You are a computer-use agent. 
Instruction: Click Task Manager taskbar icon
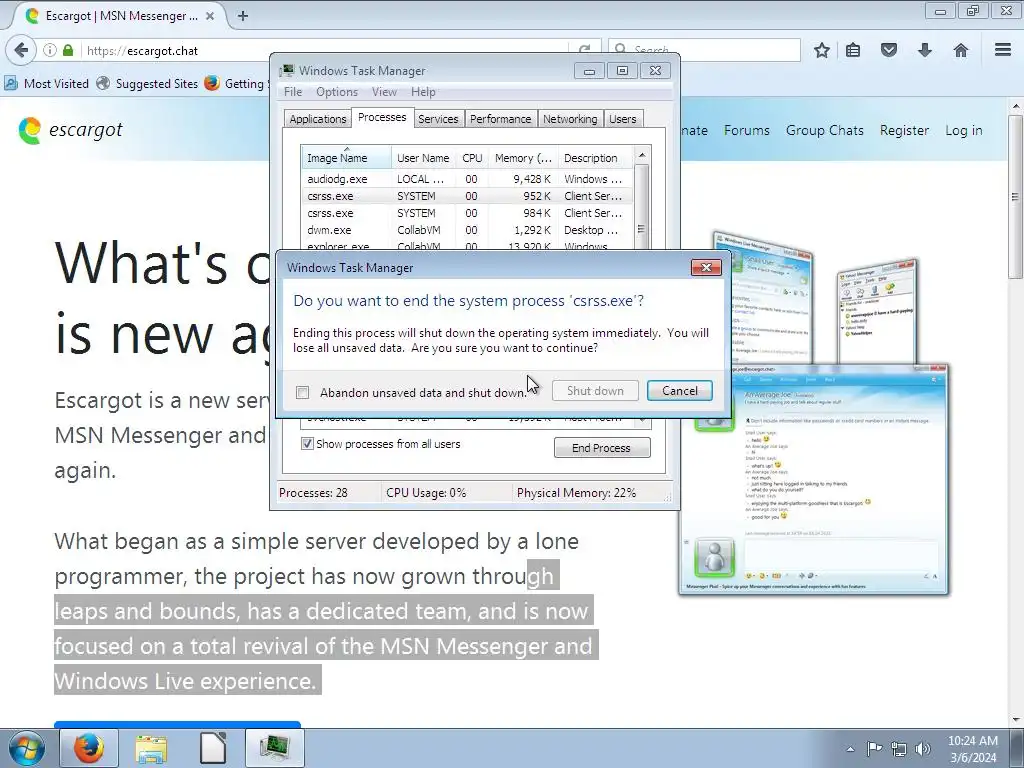tap(275, 748)
